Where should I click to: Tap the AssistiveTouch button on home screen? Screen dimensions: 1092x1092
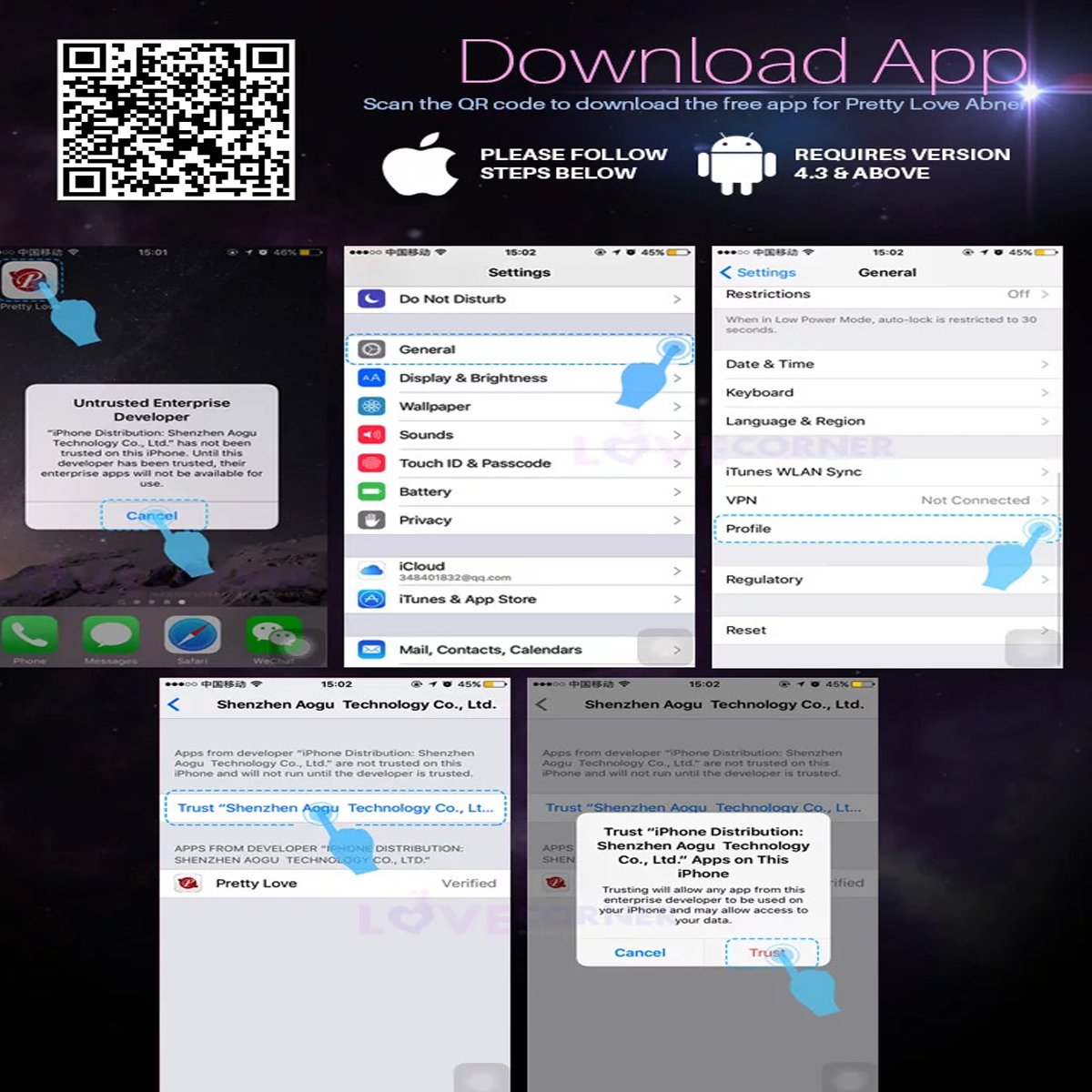(299, 645)
